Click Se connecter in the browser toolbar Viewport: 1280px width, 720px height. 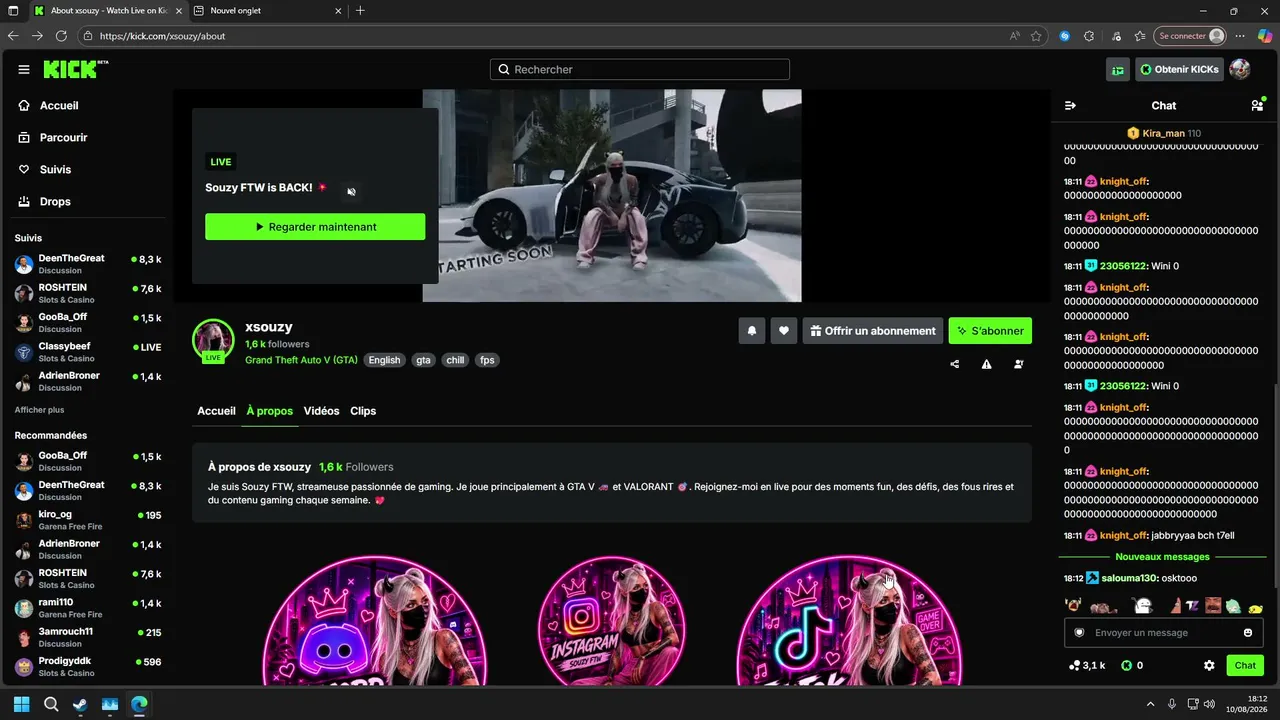[x=1190, y=36]
